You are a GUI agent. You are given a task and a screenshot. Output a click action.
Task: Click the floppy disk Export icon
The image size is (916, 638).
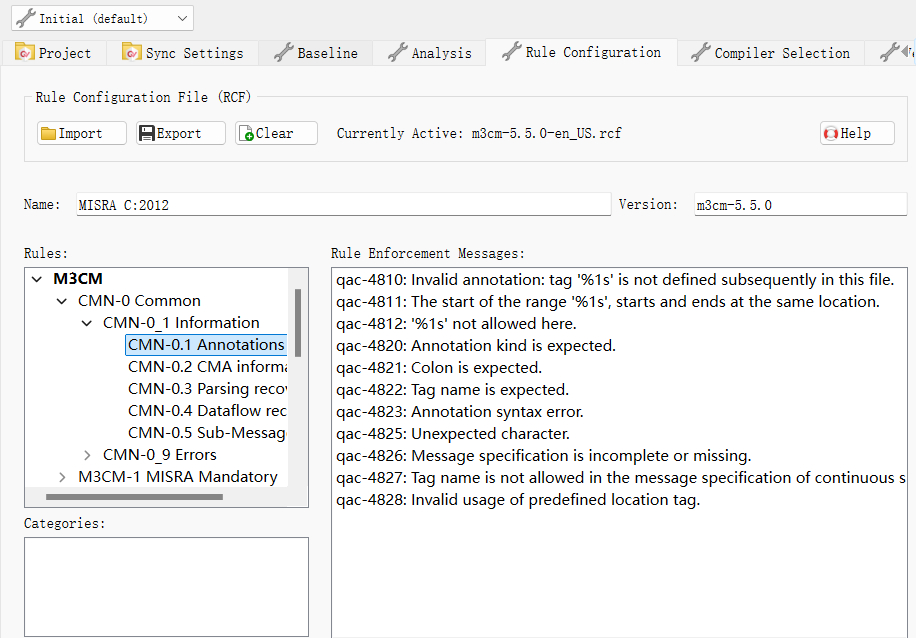(x=147, y=134)
